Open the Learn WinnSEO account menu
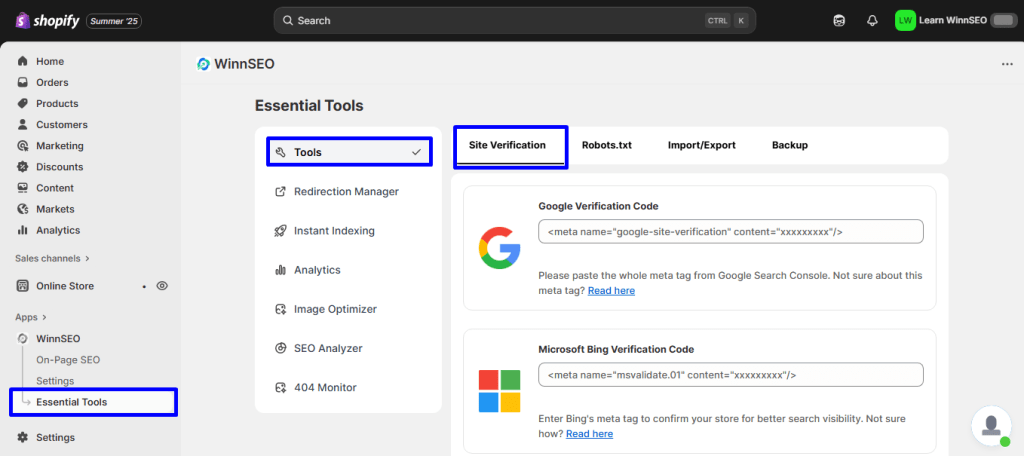Image resolution: width=1024 pixels, height=456 pixels. (956, 20)
